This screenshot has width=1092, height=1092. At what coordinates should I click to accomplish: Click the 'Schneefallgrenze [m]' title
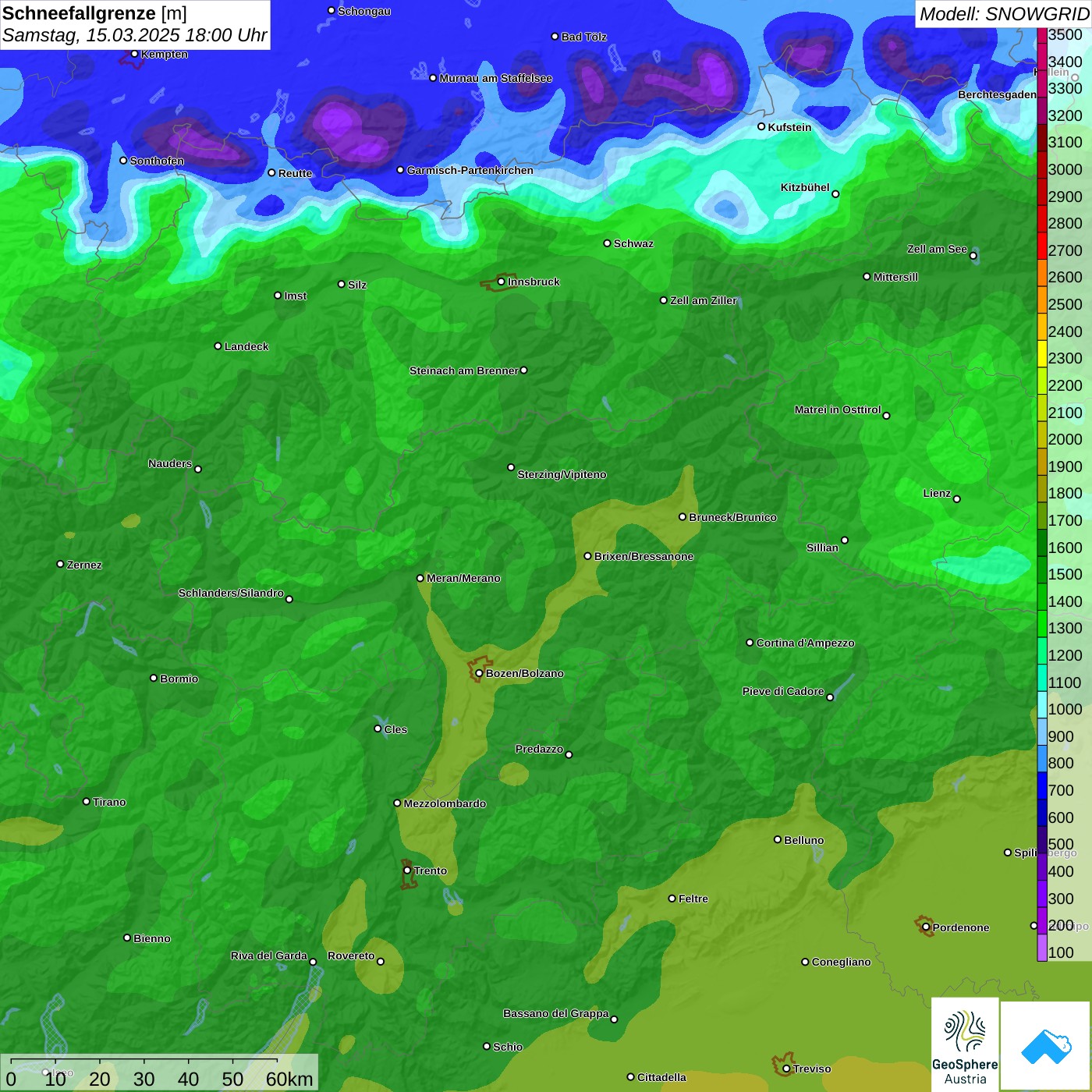coord(94,13)
